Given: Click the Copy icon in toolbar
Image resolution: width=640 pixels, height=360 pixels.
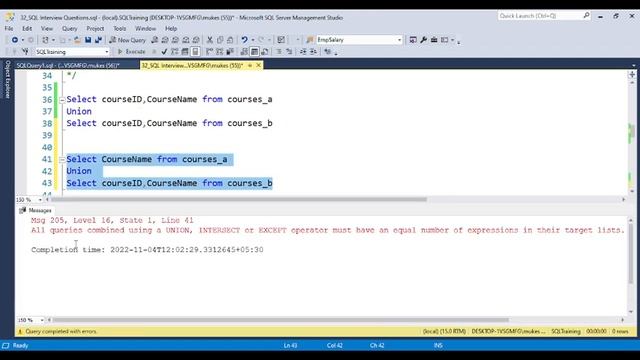Looking at the screenshot, I should pyautogui.click(x=220, y=40).
